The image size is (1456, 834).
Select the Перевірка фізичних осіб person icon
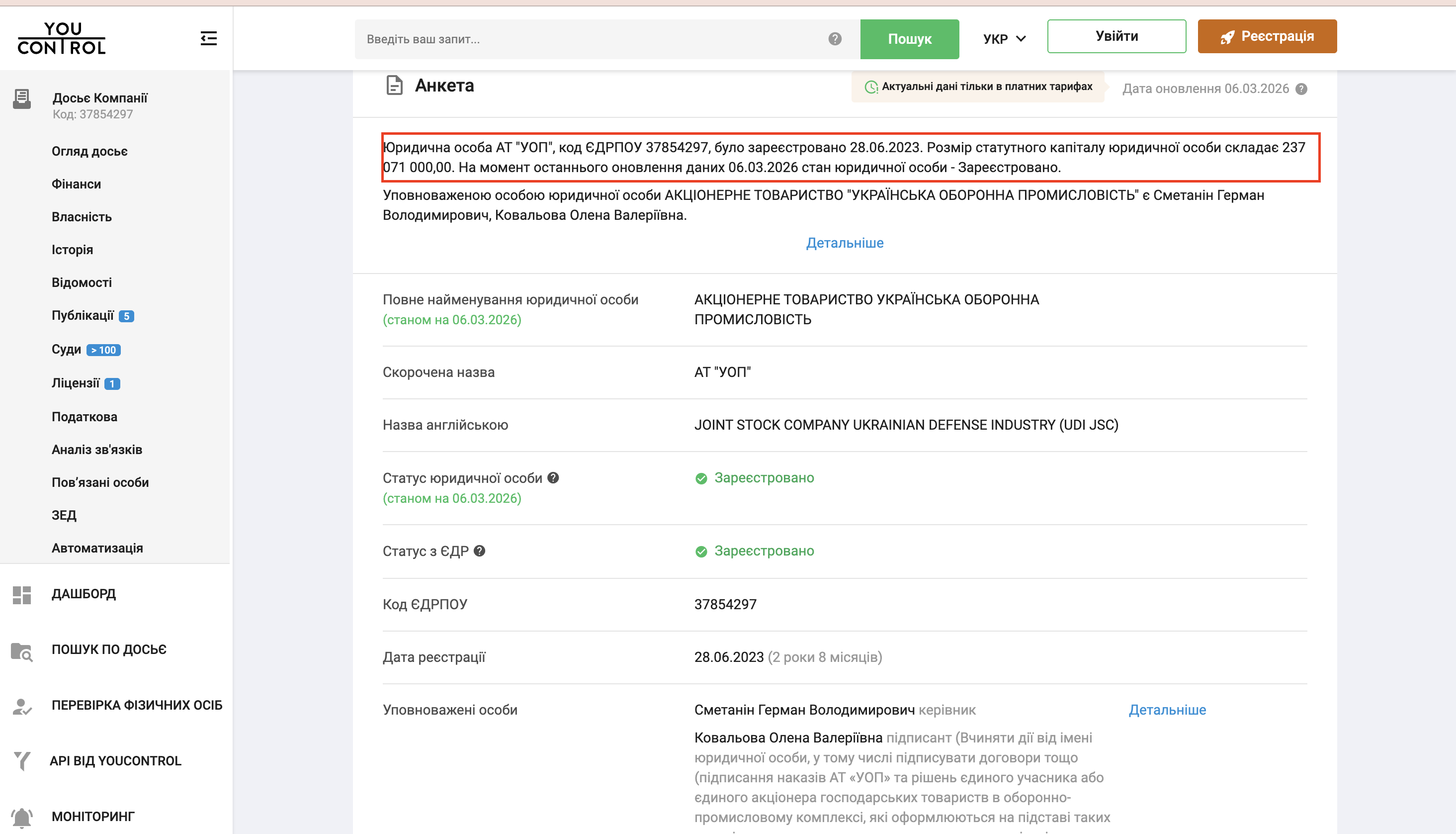tap(22, 706)
